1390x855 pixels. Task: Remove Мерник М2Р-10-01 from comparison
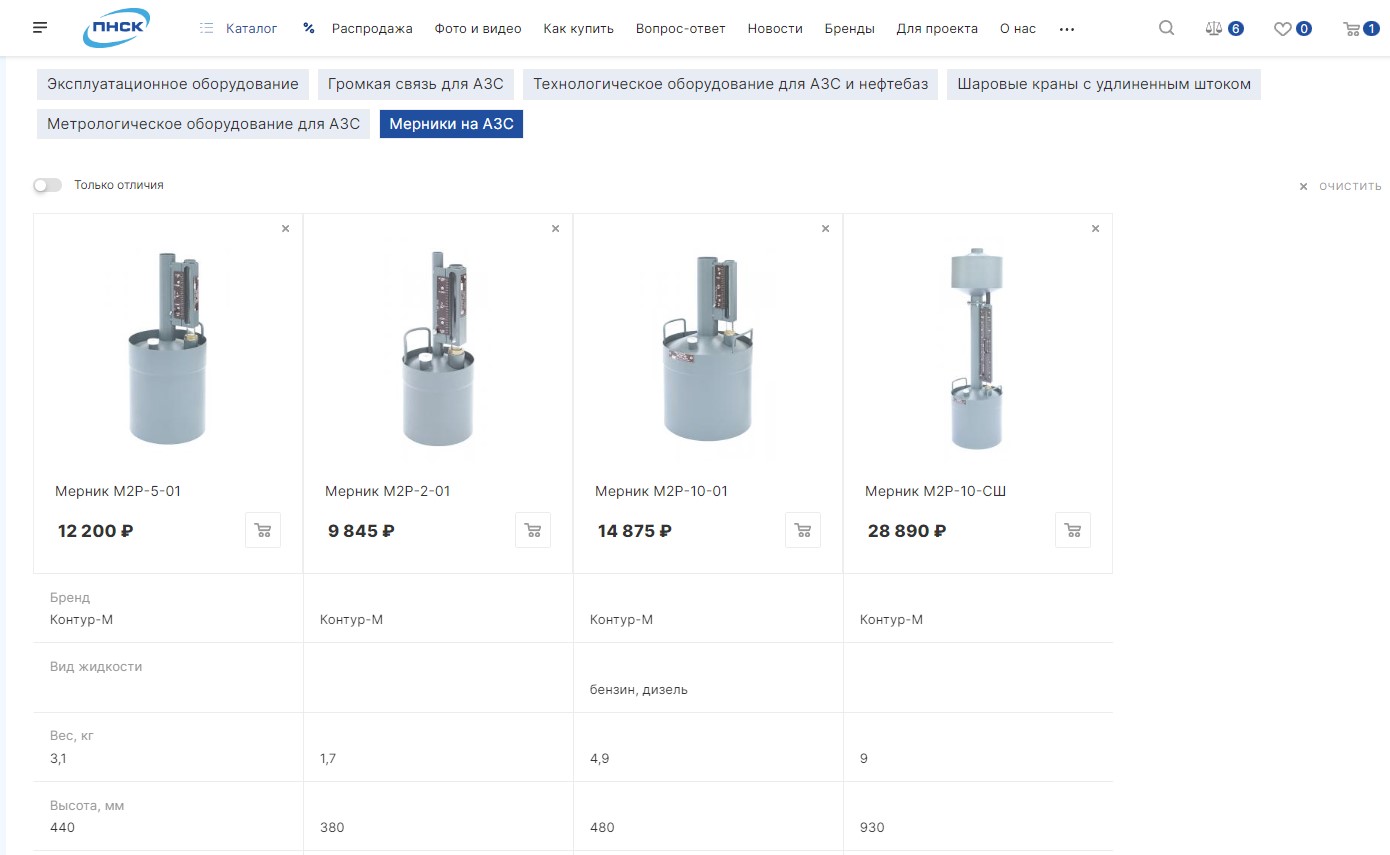[825, 229]
